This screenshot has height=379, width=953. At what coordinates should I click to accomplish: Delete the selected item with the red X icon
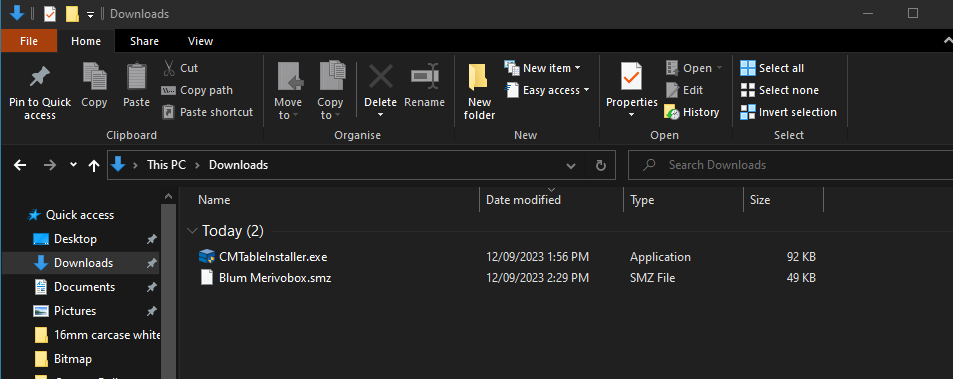coord(380,77)
